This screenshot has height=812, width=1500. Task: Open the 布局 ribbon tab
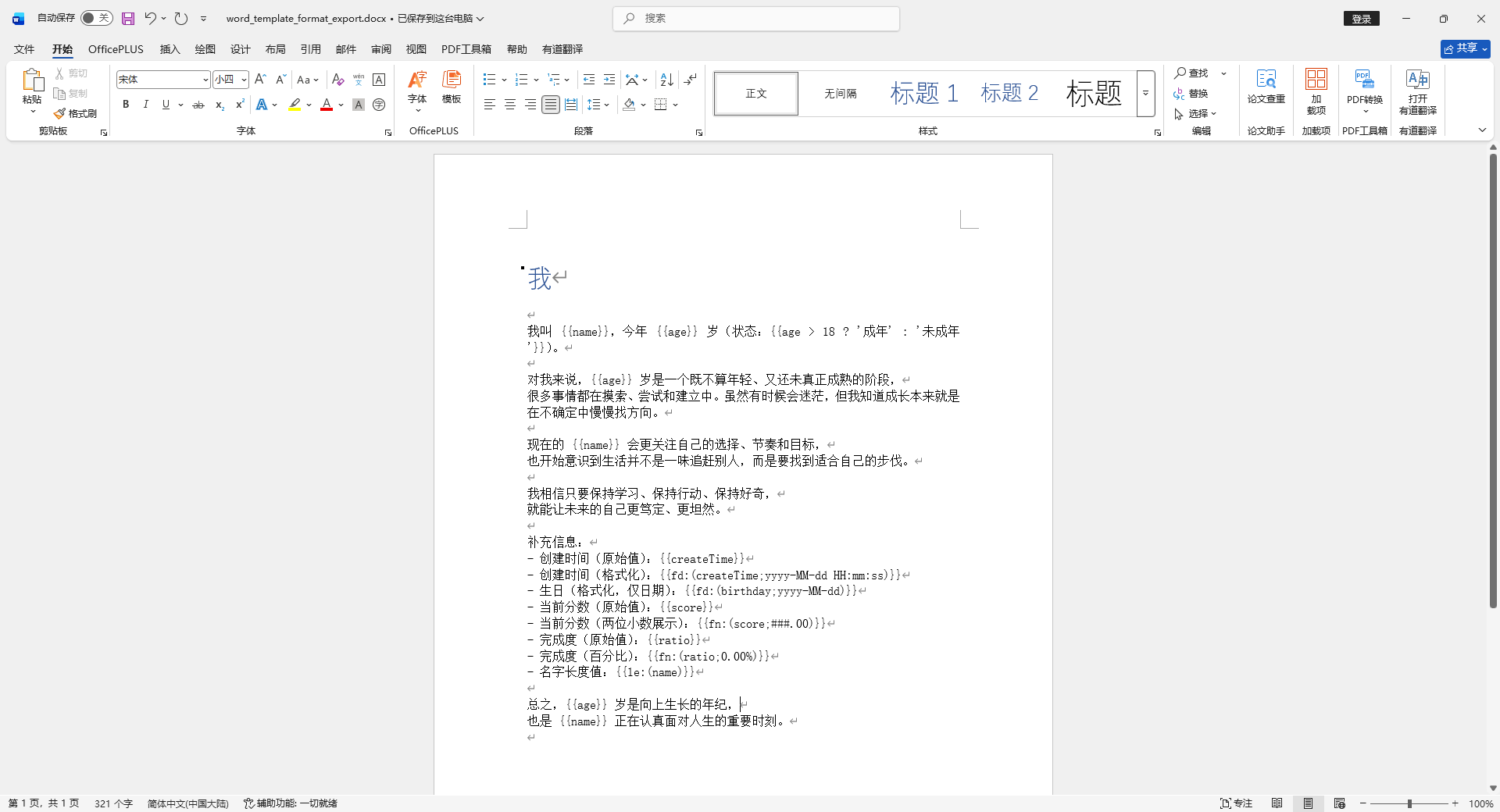(275, 49)
